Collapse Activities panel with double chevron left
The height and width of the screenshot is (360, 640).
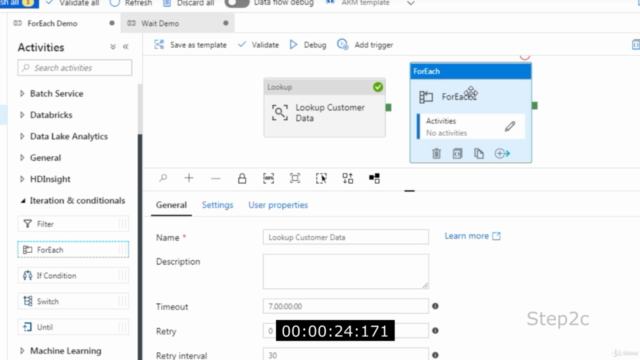pos(126,47)
